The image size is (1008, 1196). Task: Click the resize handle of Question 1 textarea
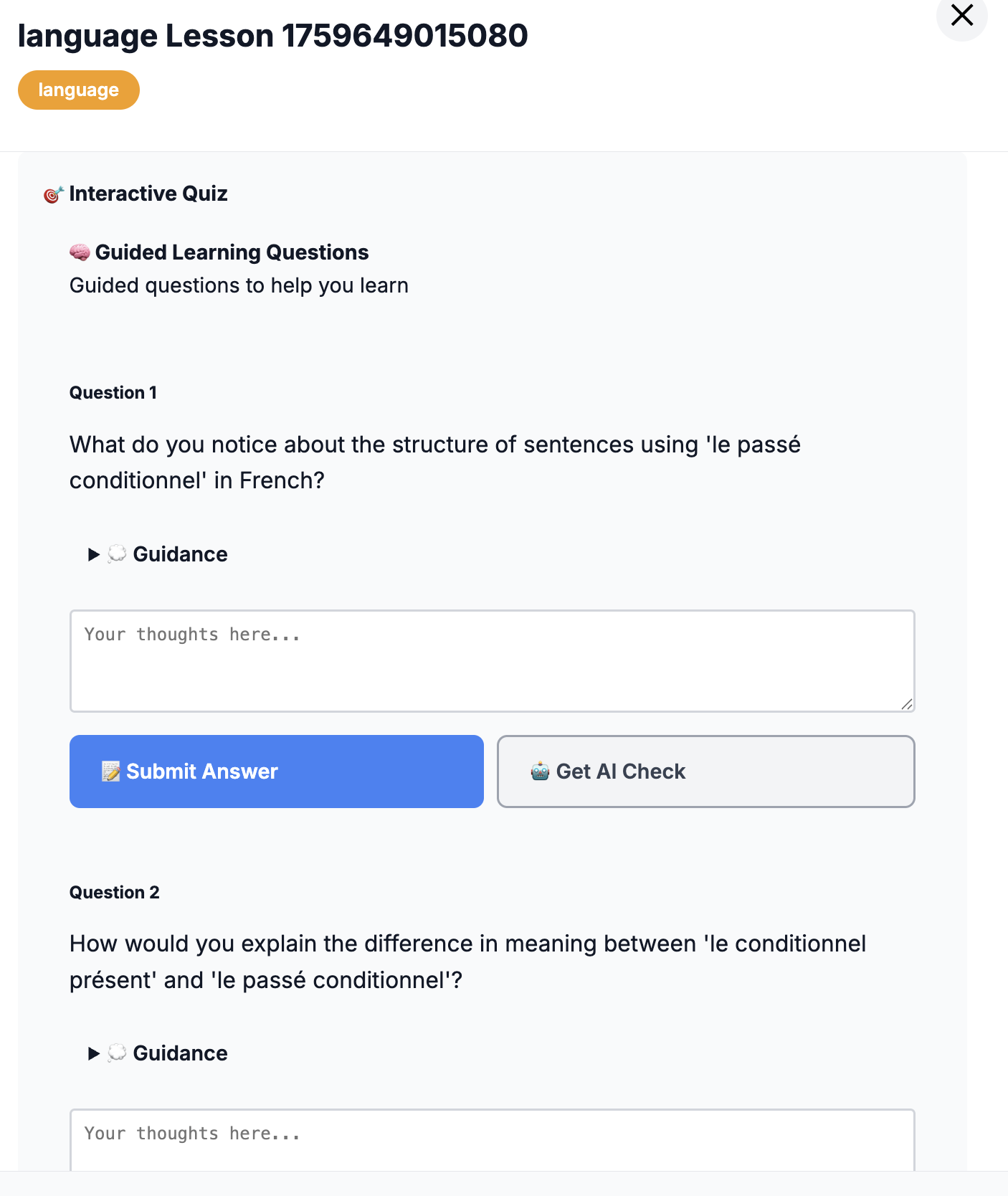[907, 704]
